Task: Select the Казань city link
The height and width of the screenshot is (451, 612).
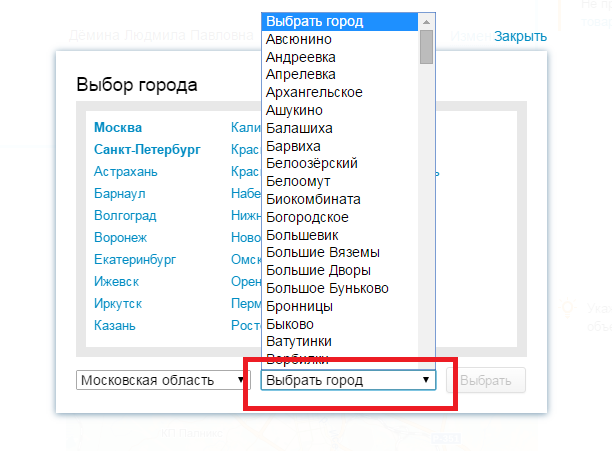Action: pyautogui.click(x=115, y=326)
